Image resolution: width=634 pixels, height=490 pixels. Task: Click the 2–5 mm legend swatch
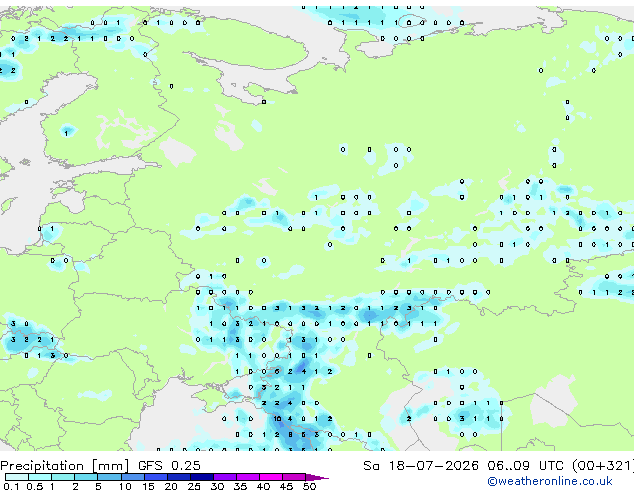click(x=86, y=477)
